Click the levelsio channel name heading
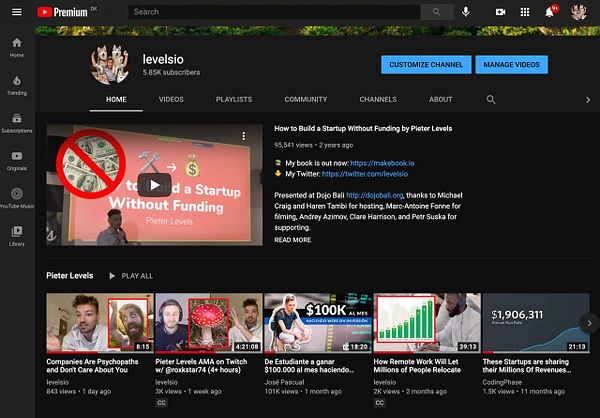 163,59
